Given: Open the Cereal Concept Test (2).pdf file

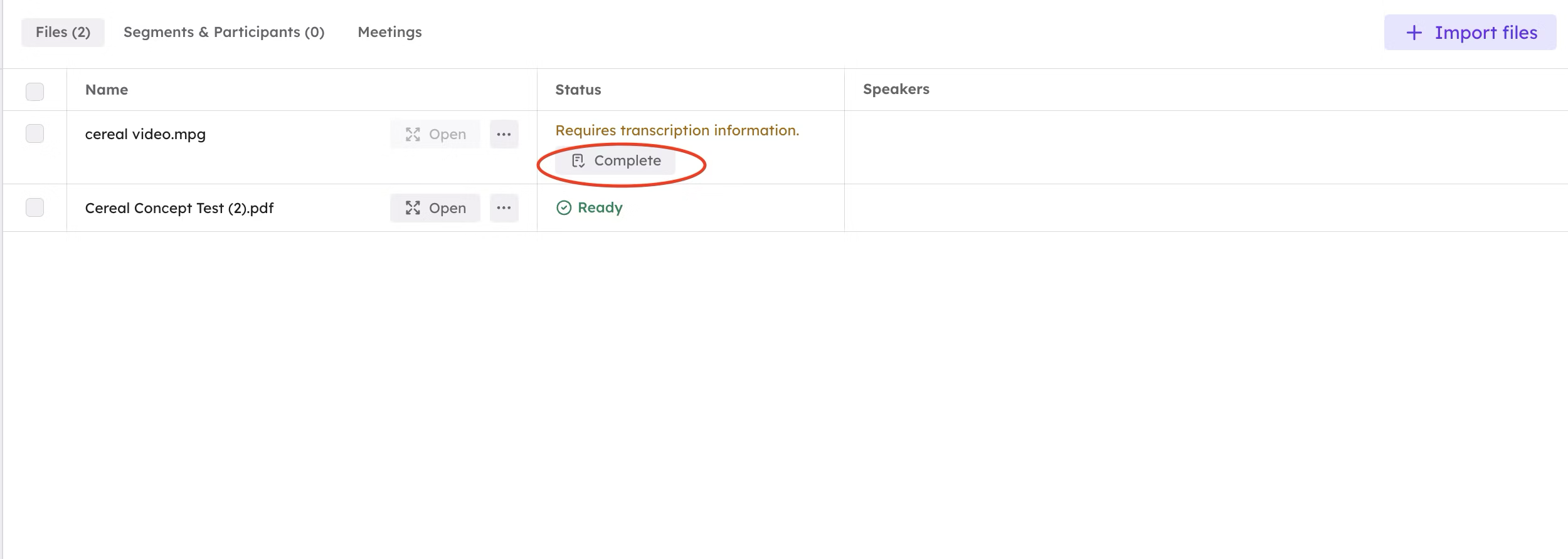Looking at the screenshot, I should pos(435,208).
